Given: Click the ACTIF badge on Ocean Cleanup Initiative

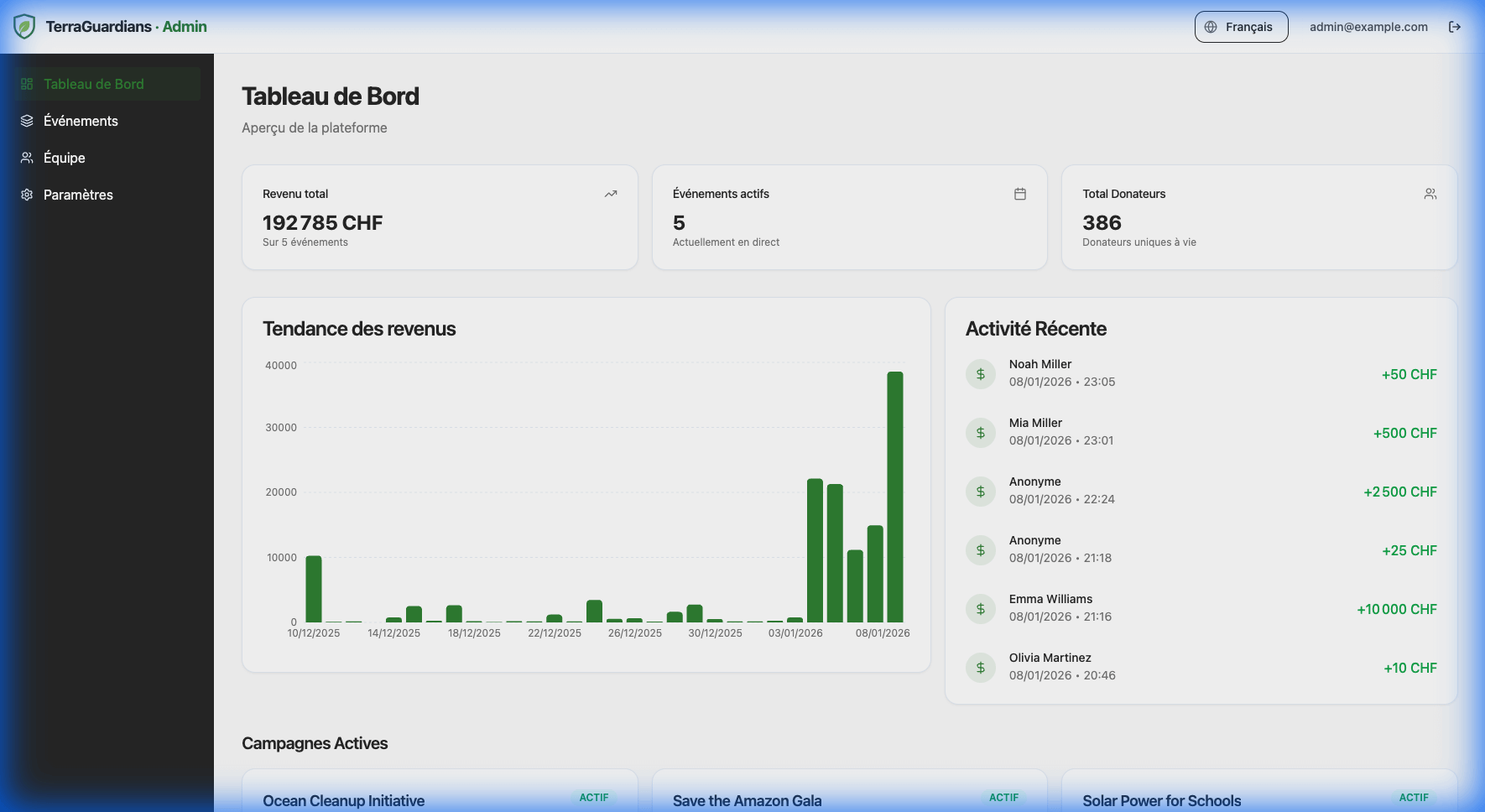Looking at the screenshot, I should (594, 797).
